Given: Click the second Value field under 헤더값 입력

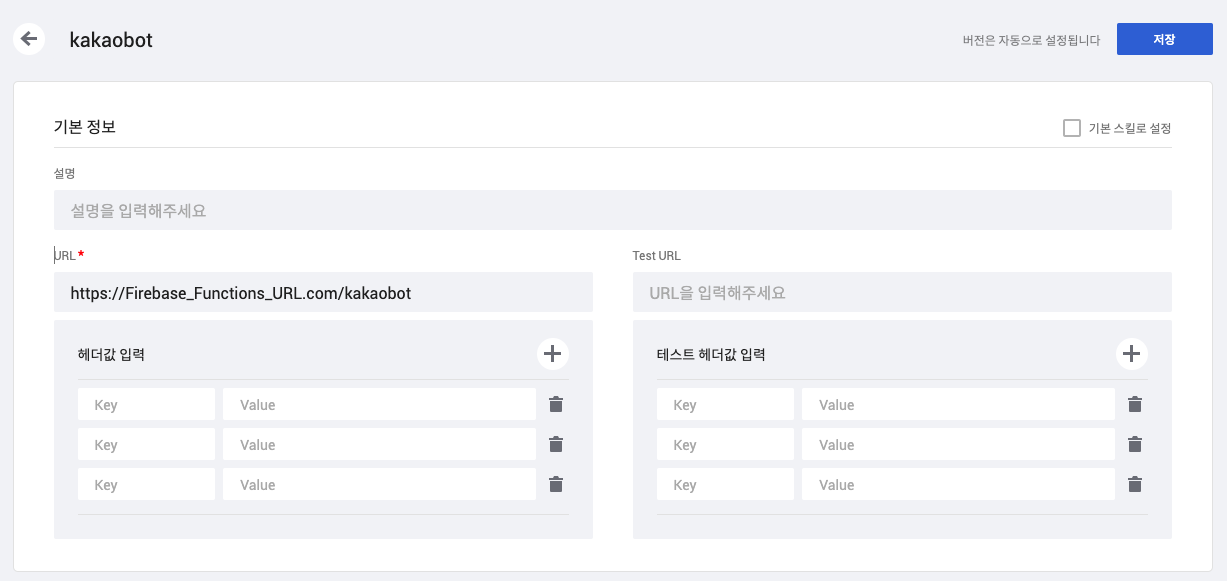Looking at the screenshot, I should [379, 444].
